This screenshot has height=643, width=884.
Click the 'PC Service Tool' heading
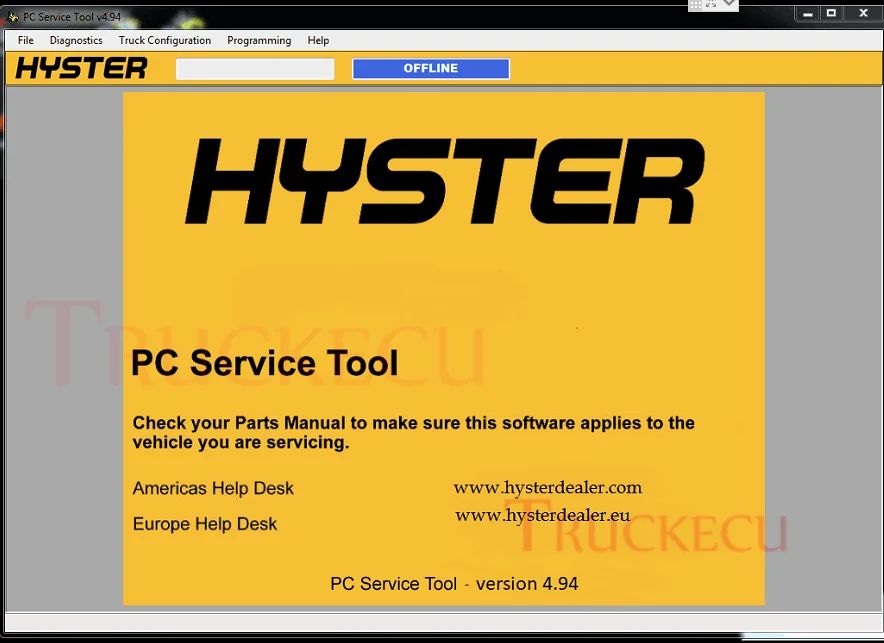(x=264, y=362)
